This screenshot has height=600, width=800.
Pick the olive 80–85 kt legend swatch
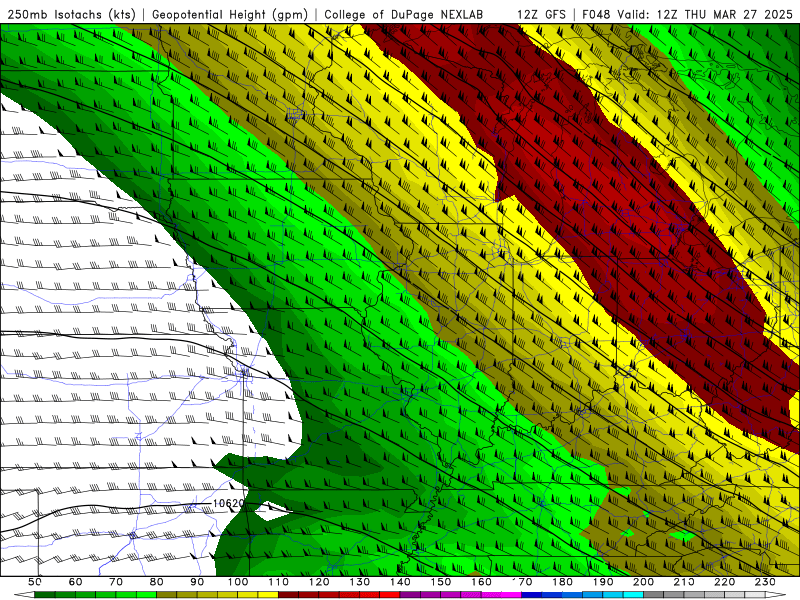pyautogui.click(x=167, y=595)
